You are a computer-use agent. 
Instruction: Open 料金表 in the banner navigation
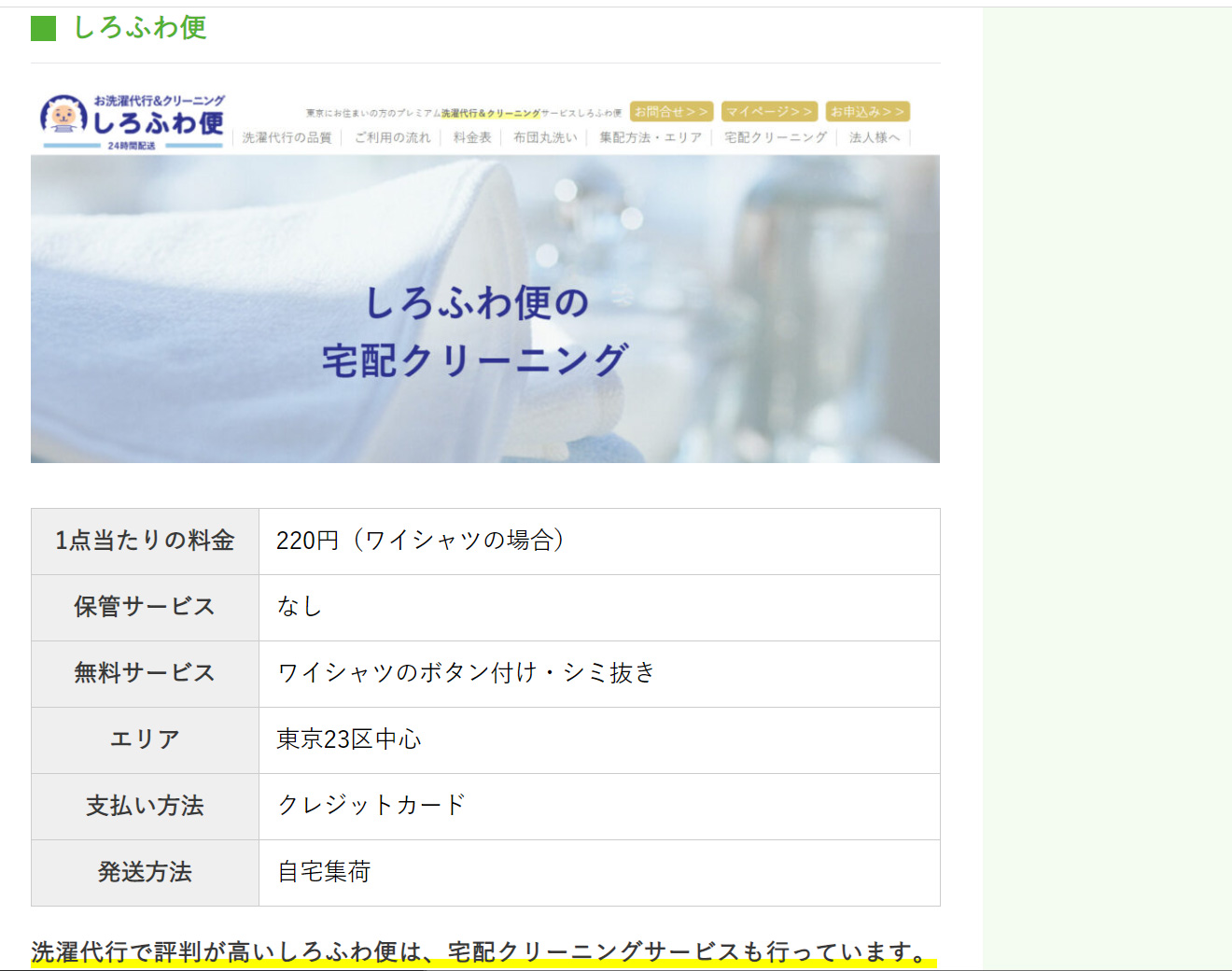(x=472, y=137)
